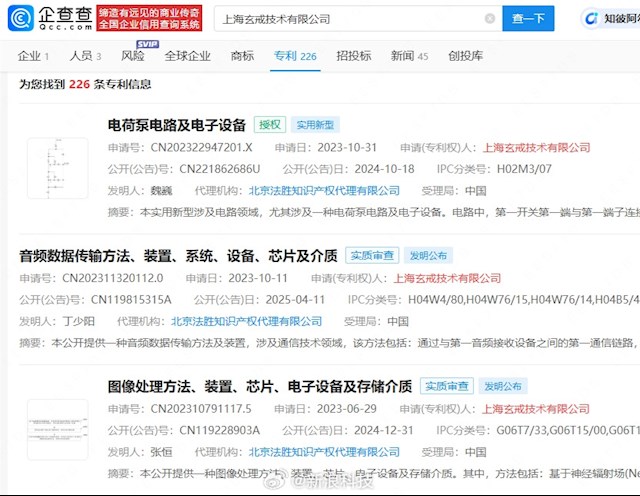Click 实质审查 tag on the 图像处理方法 patent

[447, 386]
